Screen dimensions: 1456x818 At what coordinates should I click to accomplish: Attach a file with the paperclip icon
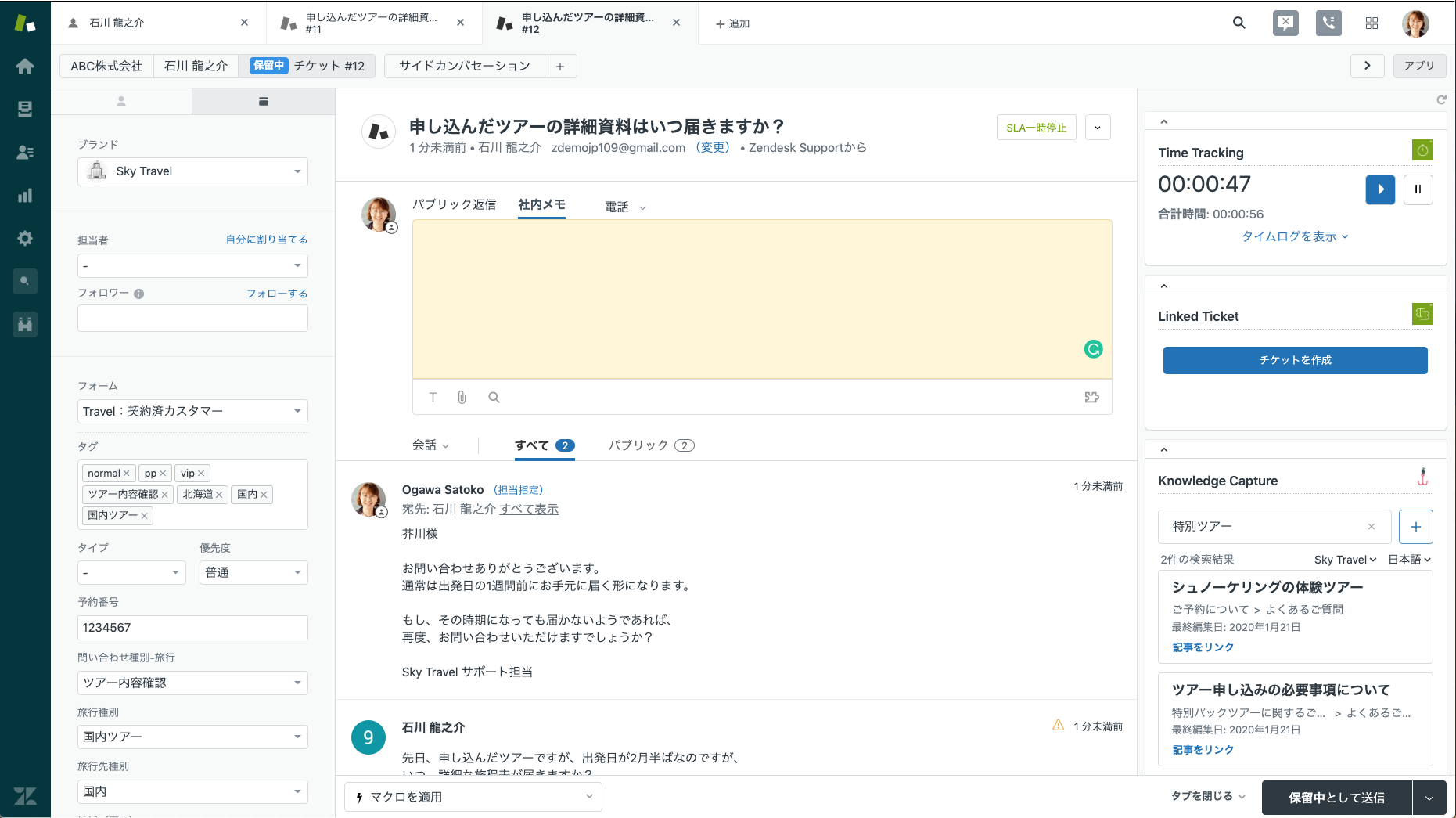pyautogui.click(x=462, y=397)
